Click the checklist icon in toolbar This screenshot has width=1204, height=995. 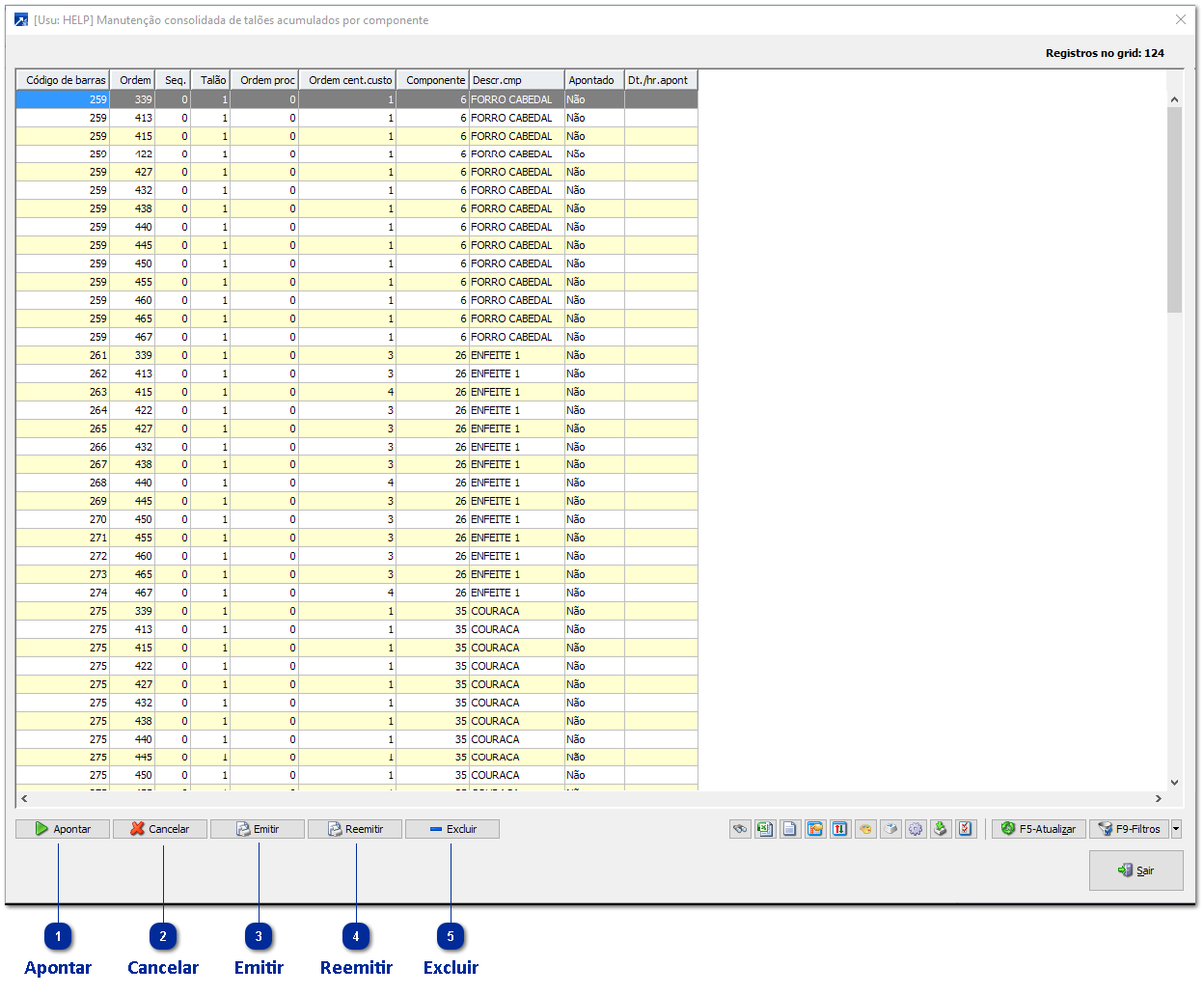[966, 829]
